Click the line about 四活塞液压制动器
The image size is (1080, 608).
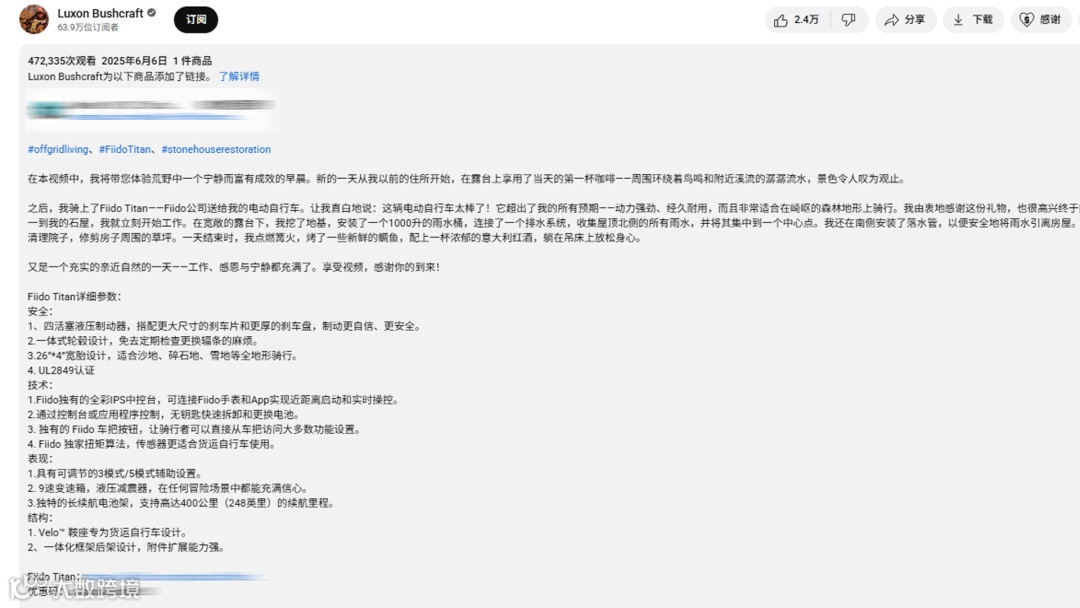(225, 326)
